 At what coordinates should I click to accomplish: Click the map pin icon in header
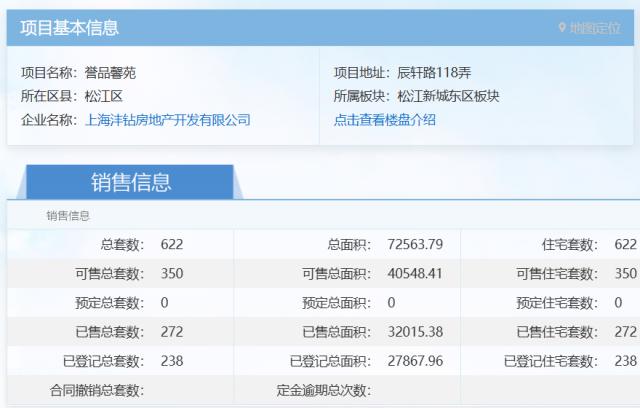click(x=562, y=28)
